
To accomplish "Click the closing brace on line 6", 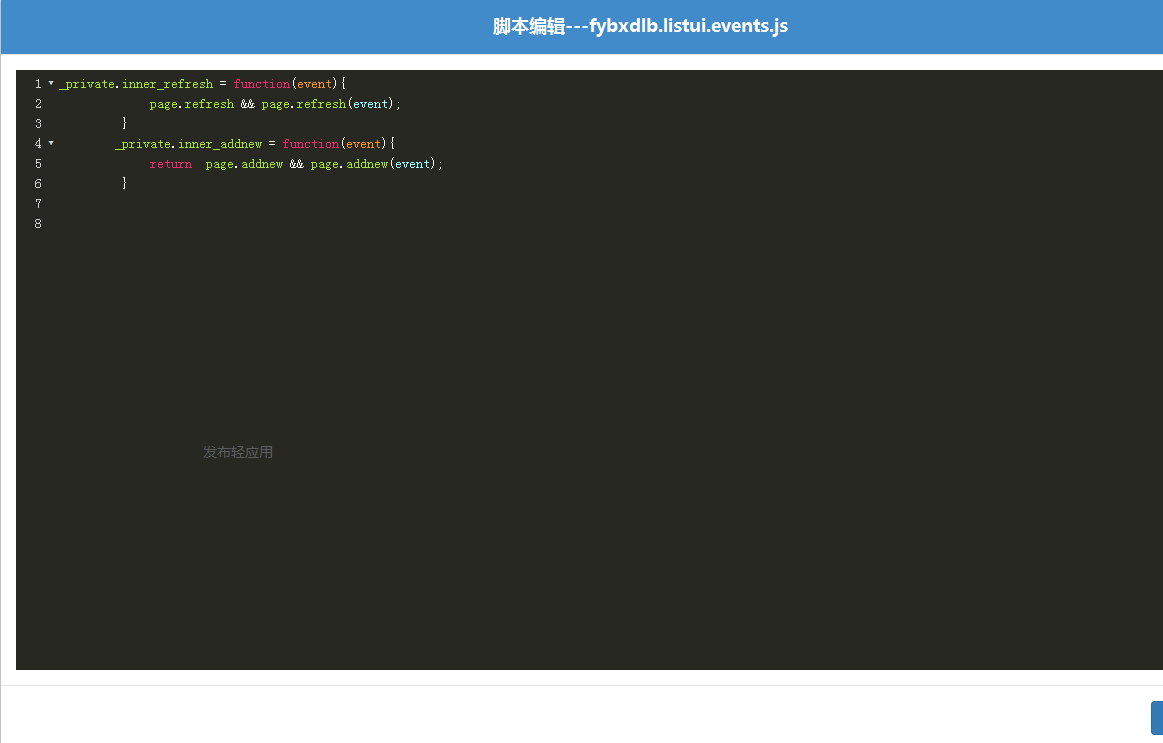I will tap(125, 184).
